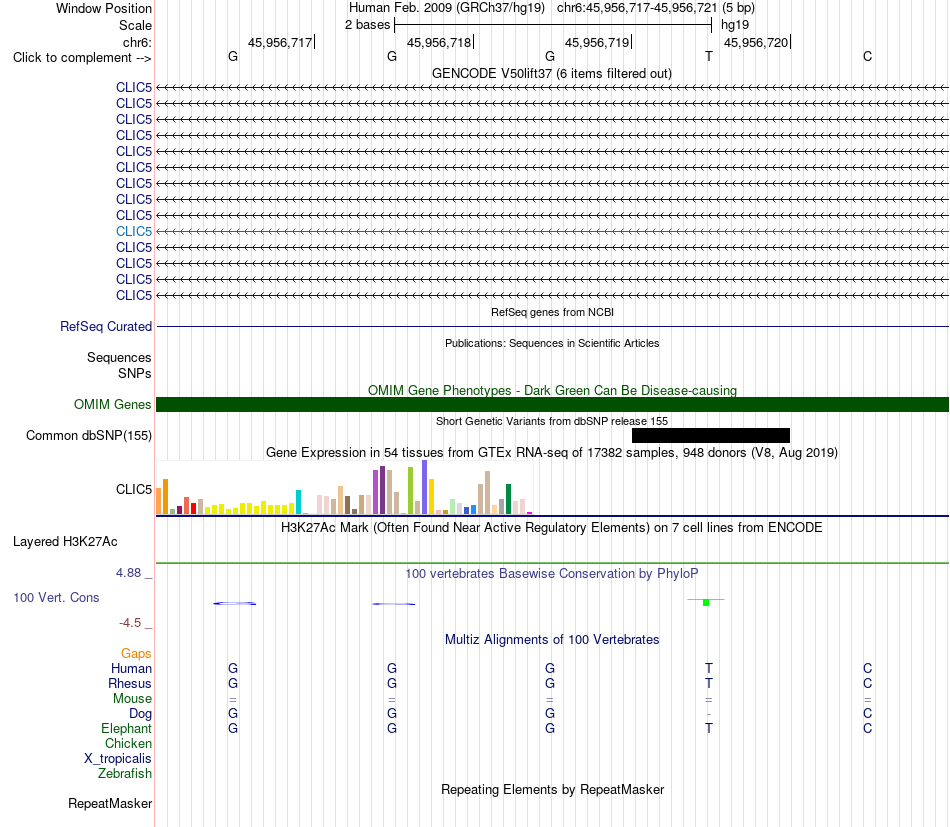Click the Scale track label
The height and width of the screenshot is (827, 950).
point(135,25)
